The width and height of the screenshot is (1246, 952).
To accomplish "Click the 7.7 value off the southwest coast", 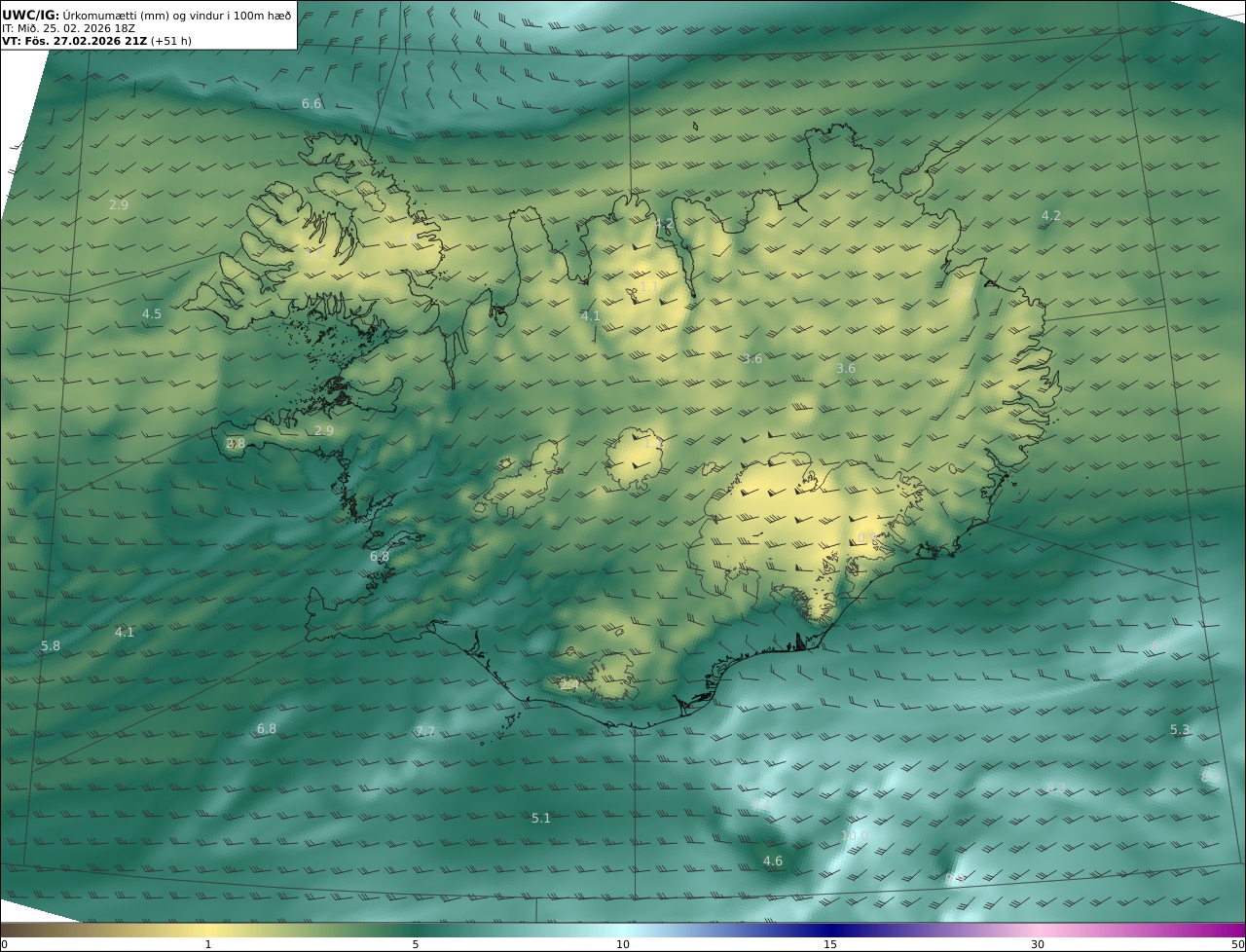I will pos(425,731).
